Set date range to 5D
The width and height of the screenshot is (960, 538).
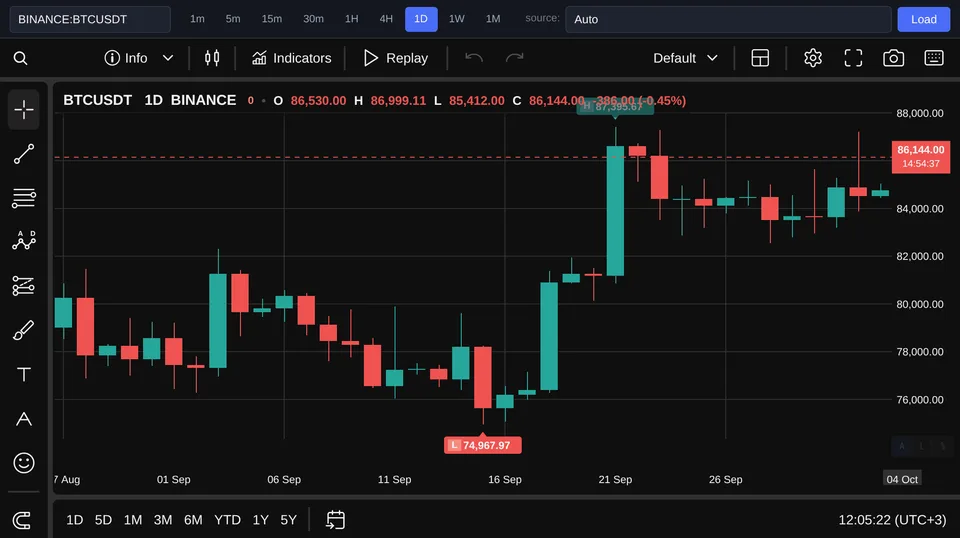103,520
